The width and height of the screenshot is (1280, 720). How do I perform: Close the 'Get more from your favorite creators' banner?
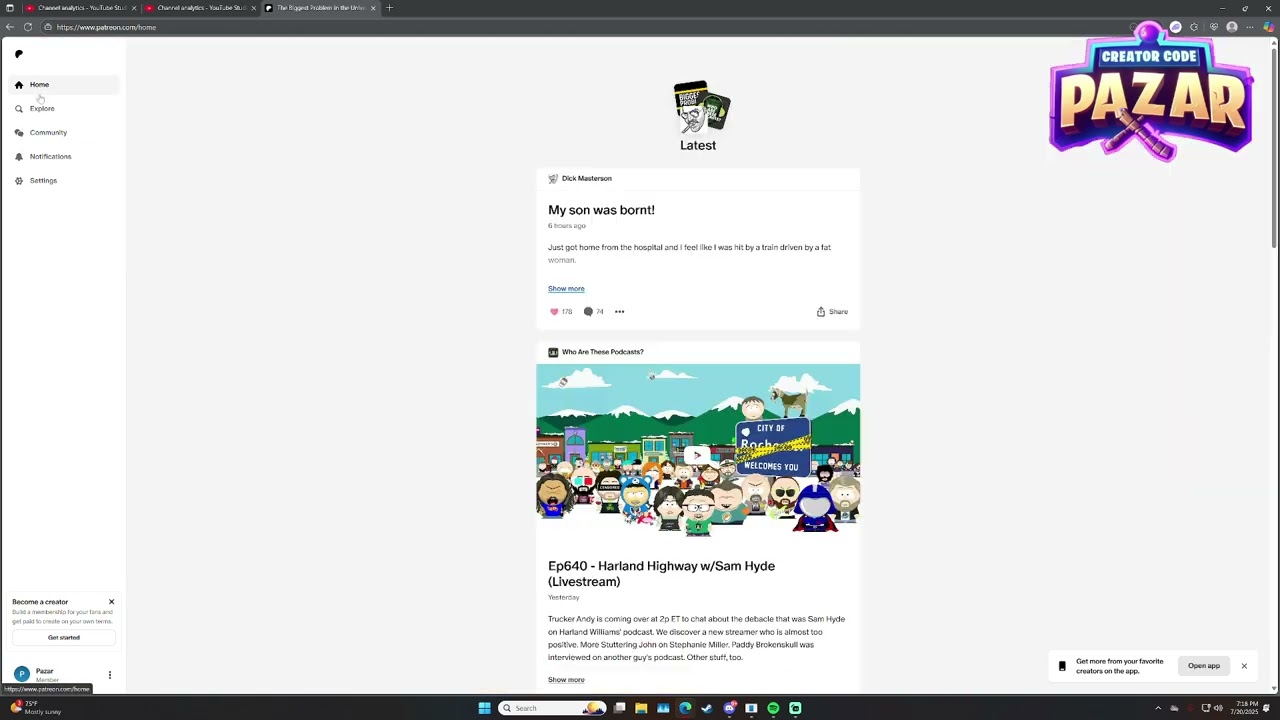(x=1244, y=666)
